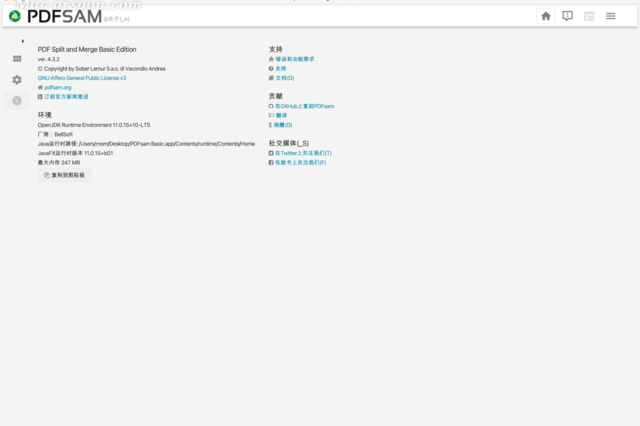
Task: Click the black 支持 section heading
Action: click(x=276, y=49)
